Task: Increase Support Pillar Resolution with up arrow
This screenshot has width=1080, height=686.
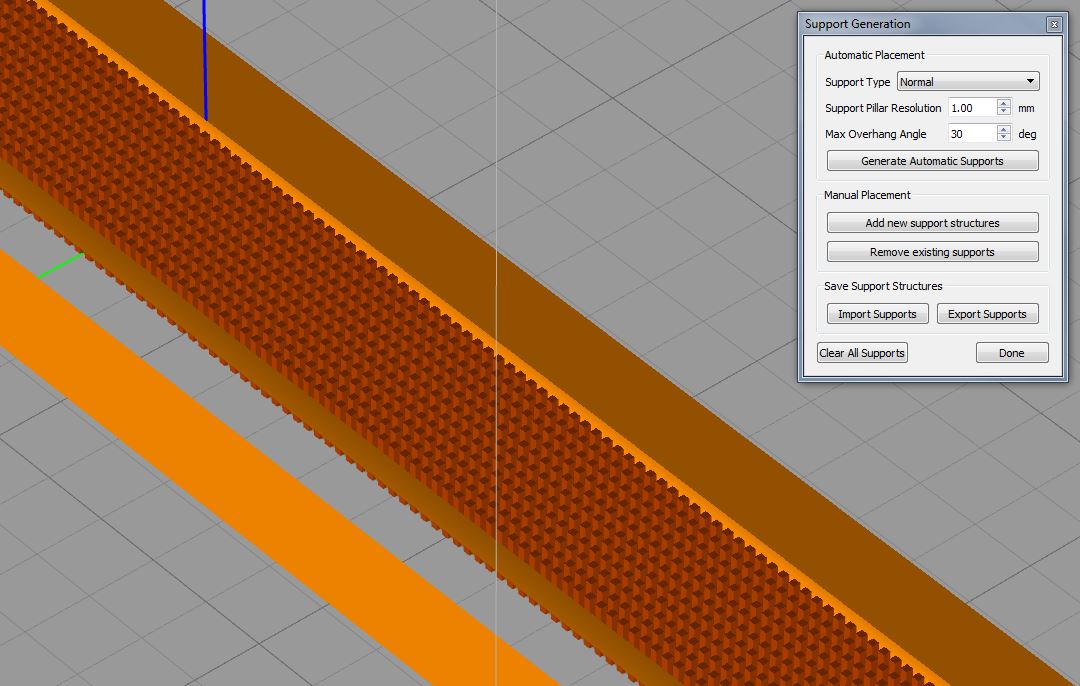Action: [x=1004, y=103]
